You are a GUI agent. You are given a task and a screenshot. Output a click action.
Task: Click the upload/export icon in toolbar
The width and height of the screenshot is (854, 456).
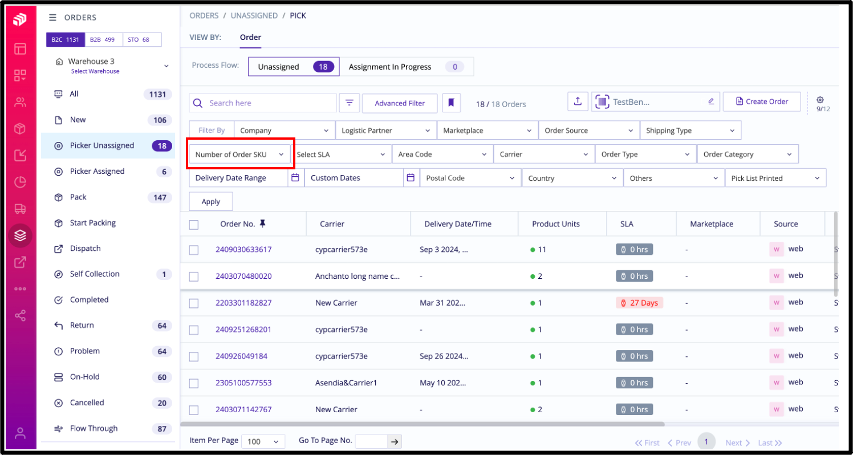coord(578,102)
